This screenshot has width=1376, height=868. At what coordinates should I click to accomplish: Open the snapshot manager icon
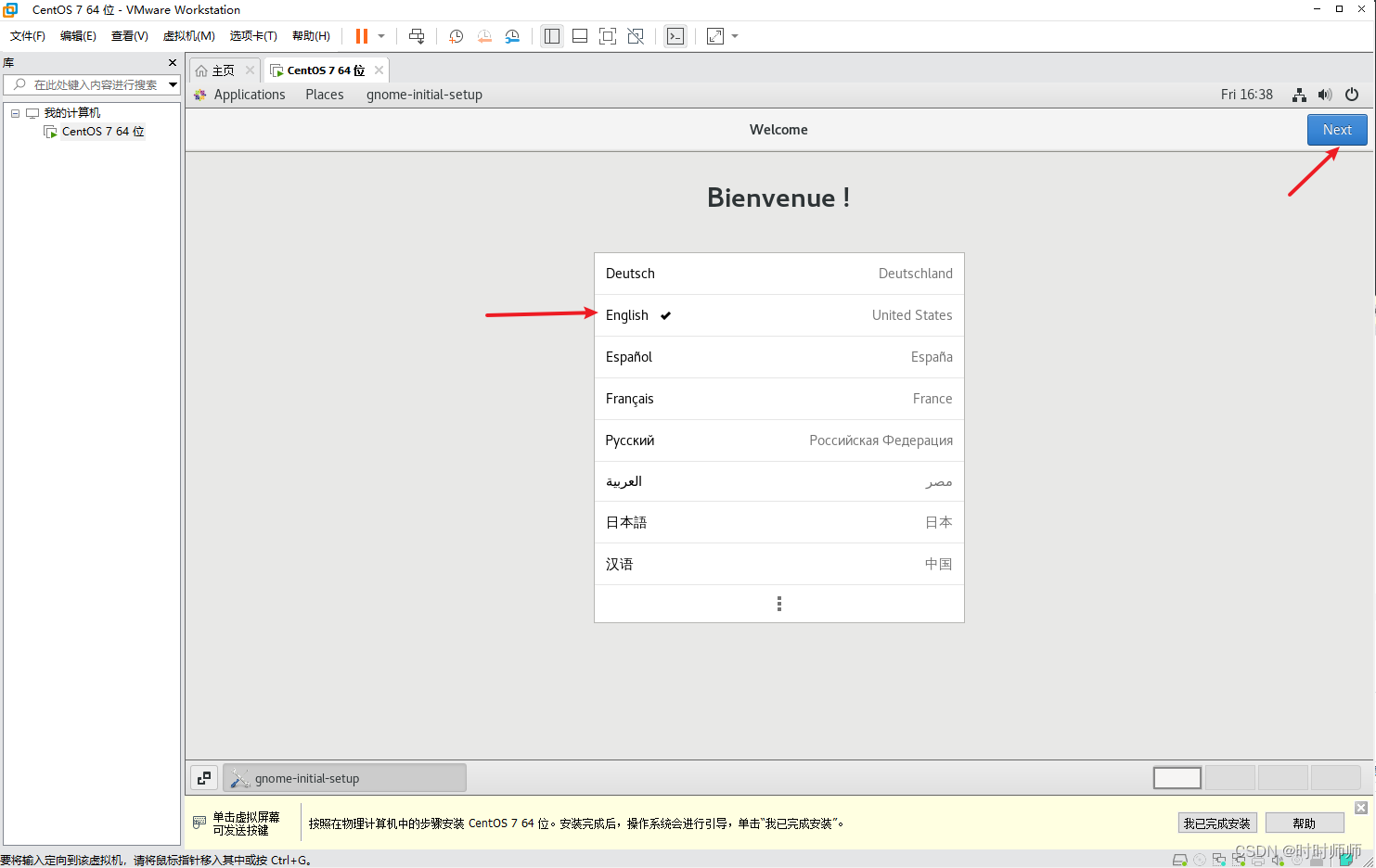click(x=512, y=36)
